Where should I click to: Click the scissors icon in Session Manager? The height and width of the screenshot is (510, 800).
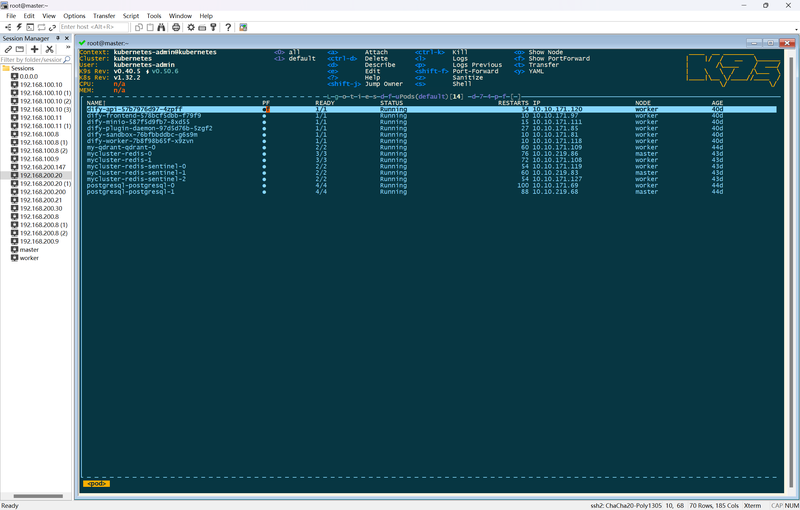(49, 48)
